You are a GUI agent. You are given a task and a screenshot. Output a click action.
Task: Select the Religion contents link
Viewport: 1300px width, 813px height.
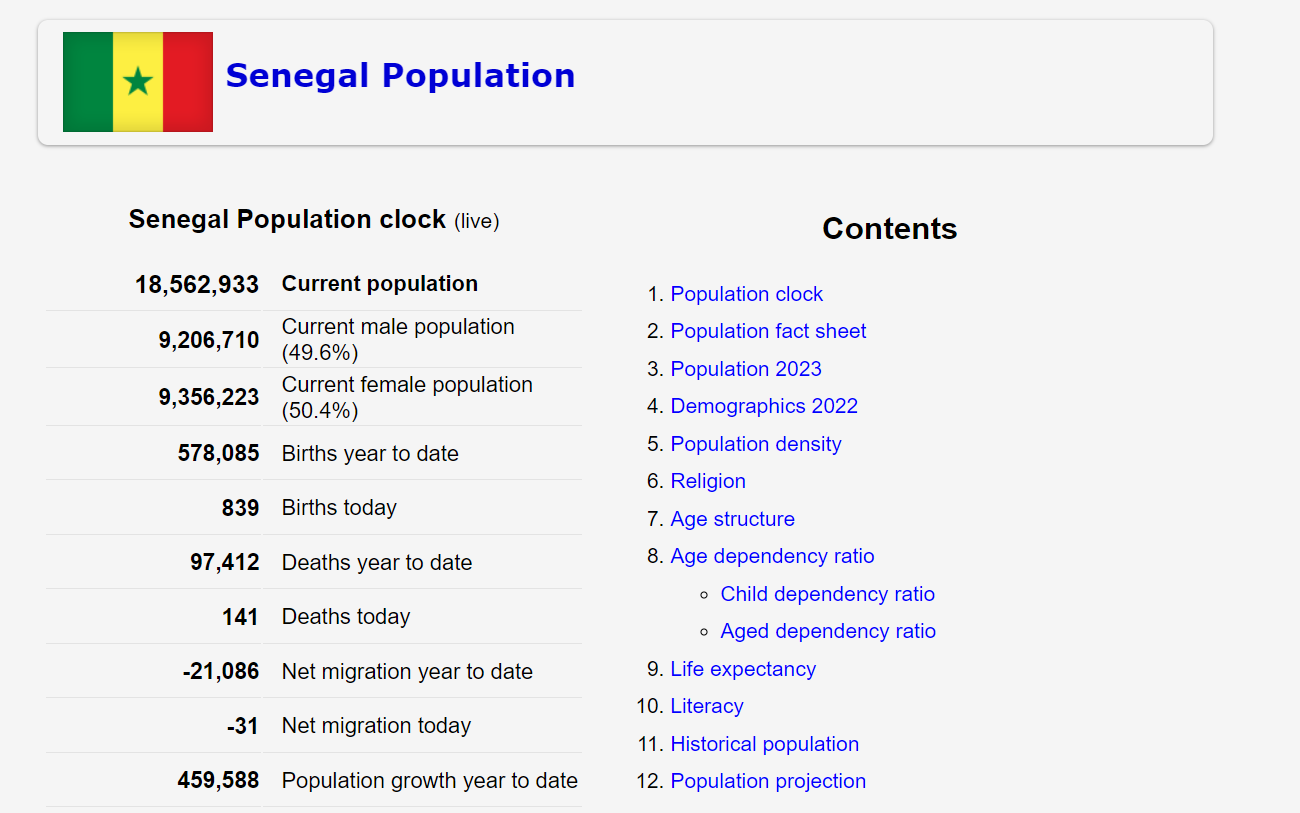tap(708, 481)
